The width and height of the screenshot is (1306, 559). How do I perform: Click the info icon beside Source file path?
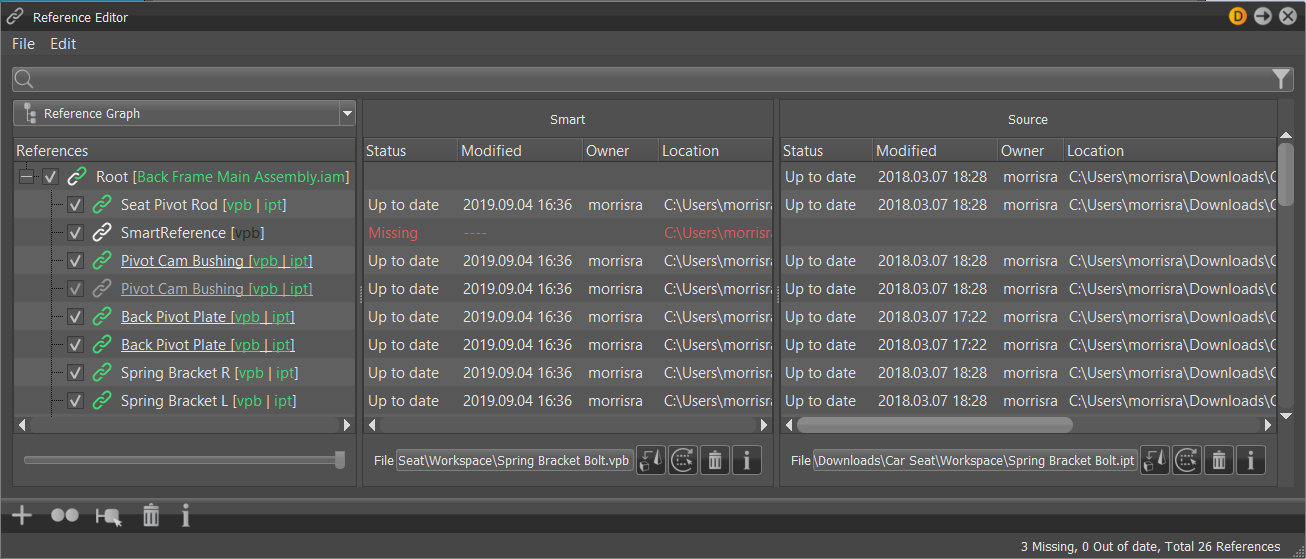1251,461
